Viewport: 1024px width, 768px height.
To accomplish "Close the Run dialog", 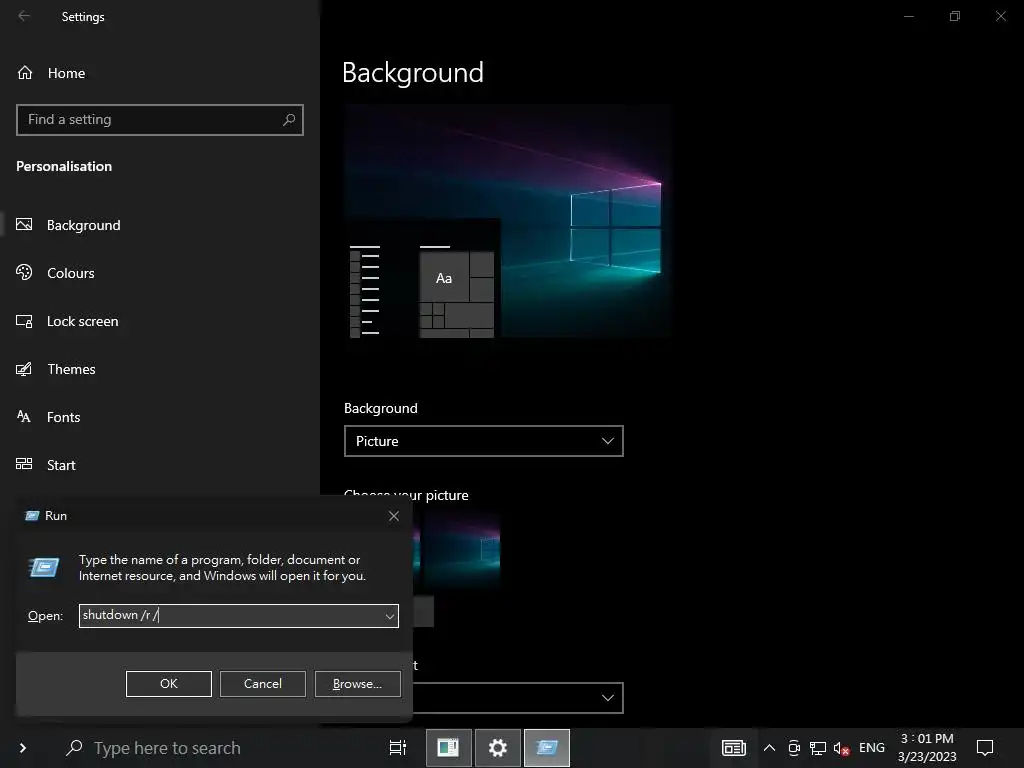I will pos(394,516).
